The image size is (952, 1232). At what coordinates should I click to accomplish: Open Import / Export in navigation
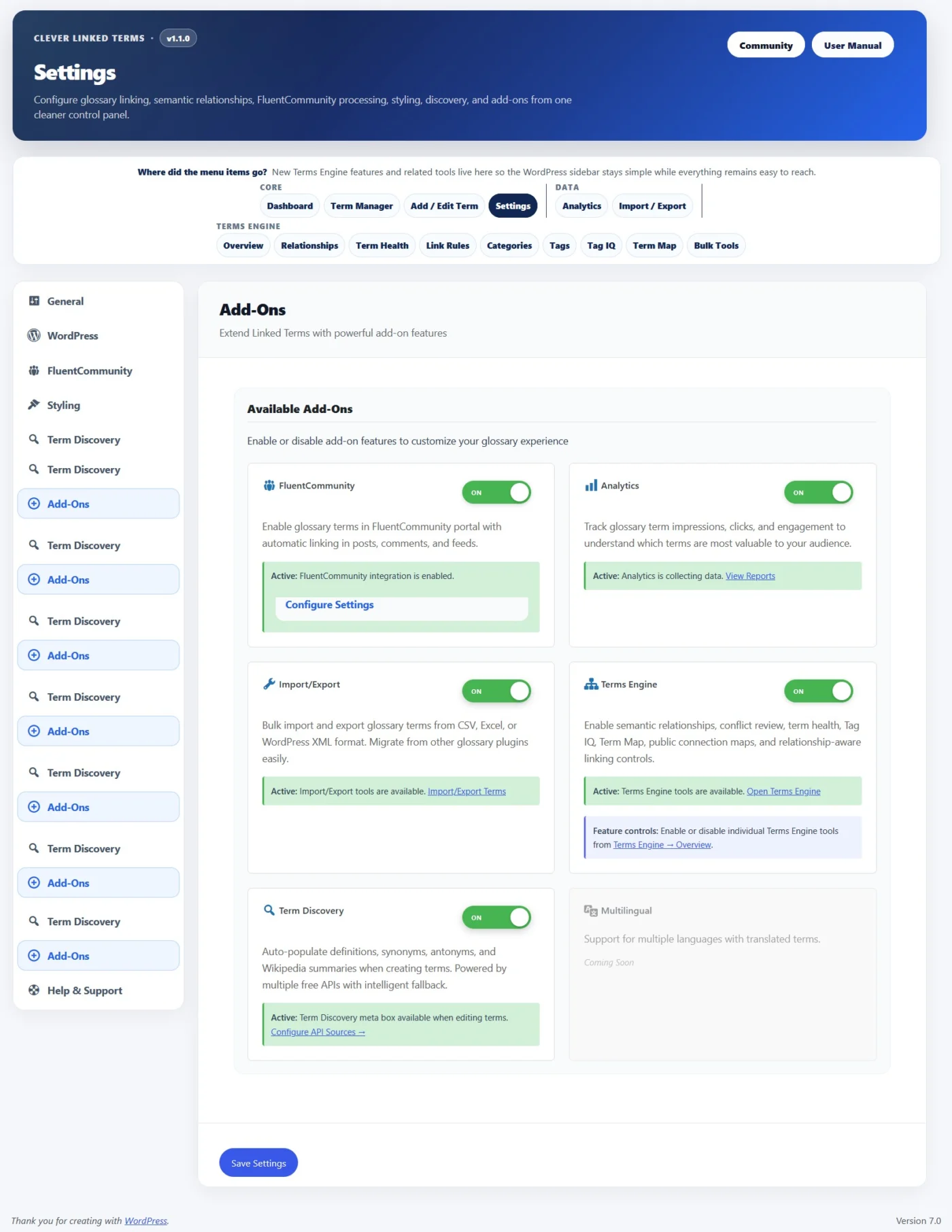coord(652,206)
